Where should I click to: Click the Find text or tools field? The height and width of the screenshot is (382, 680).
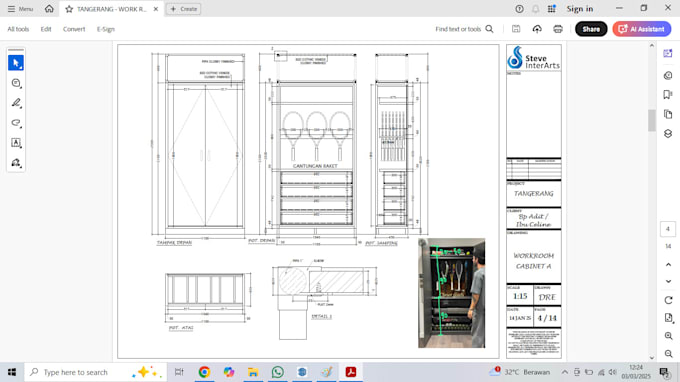(x=458, y=29)
